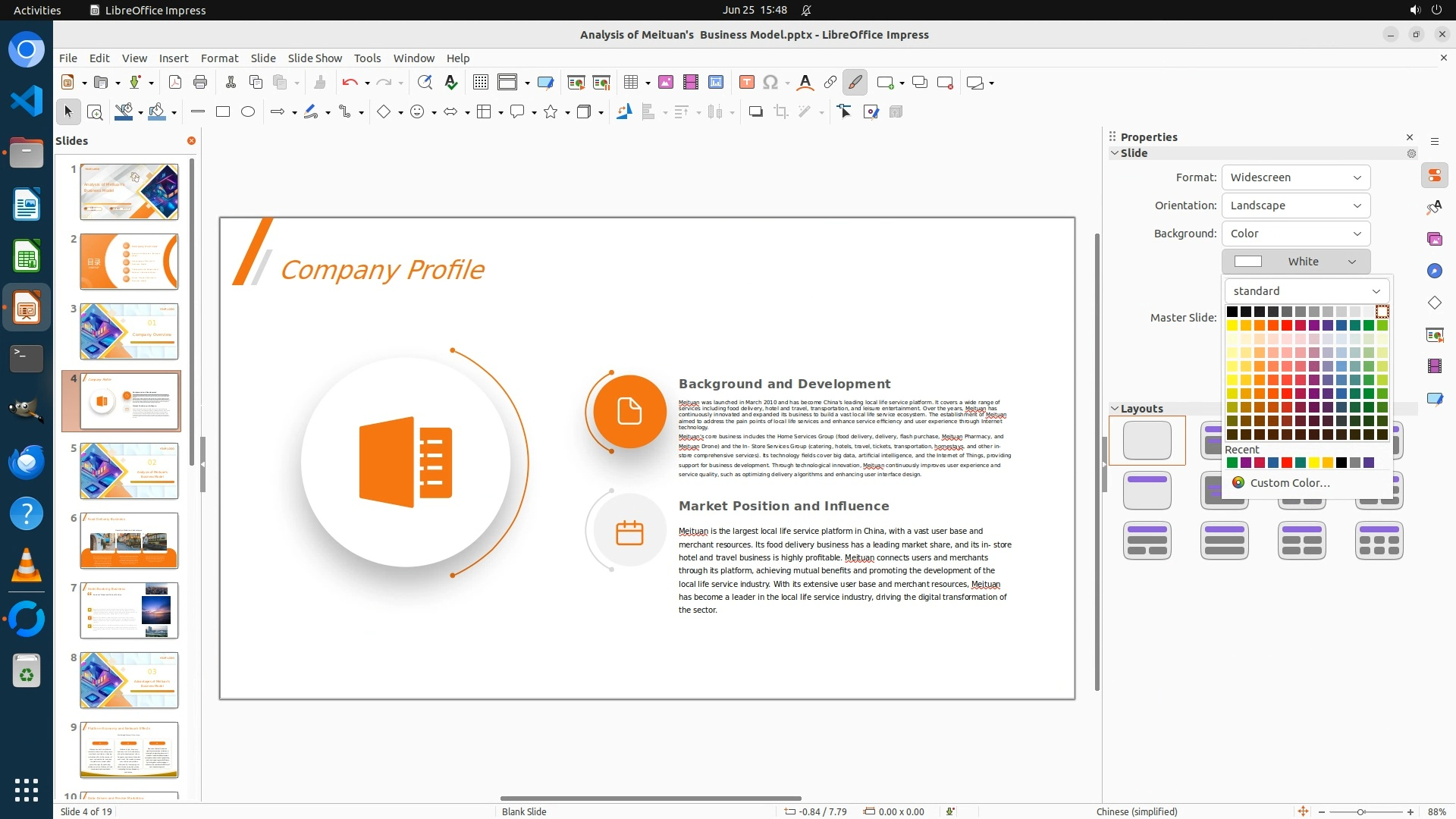Viewport: 1456px width, 819px height.
Task: Click the Insert Table icon
Action: pyautogui.click(x=630, y=83)
